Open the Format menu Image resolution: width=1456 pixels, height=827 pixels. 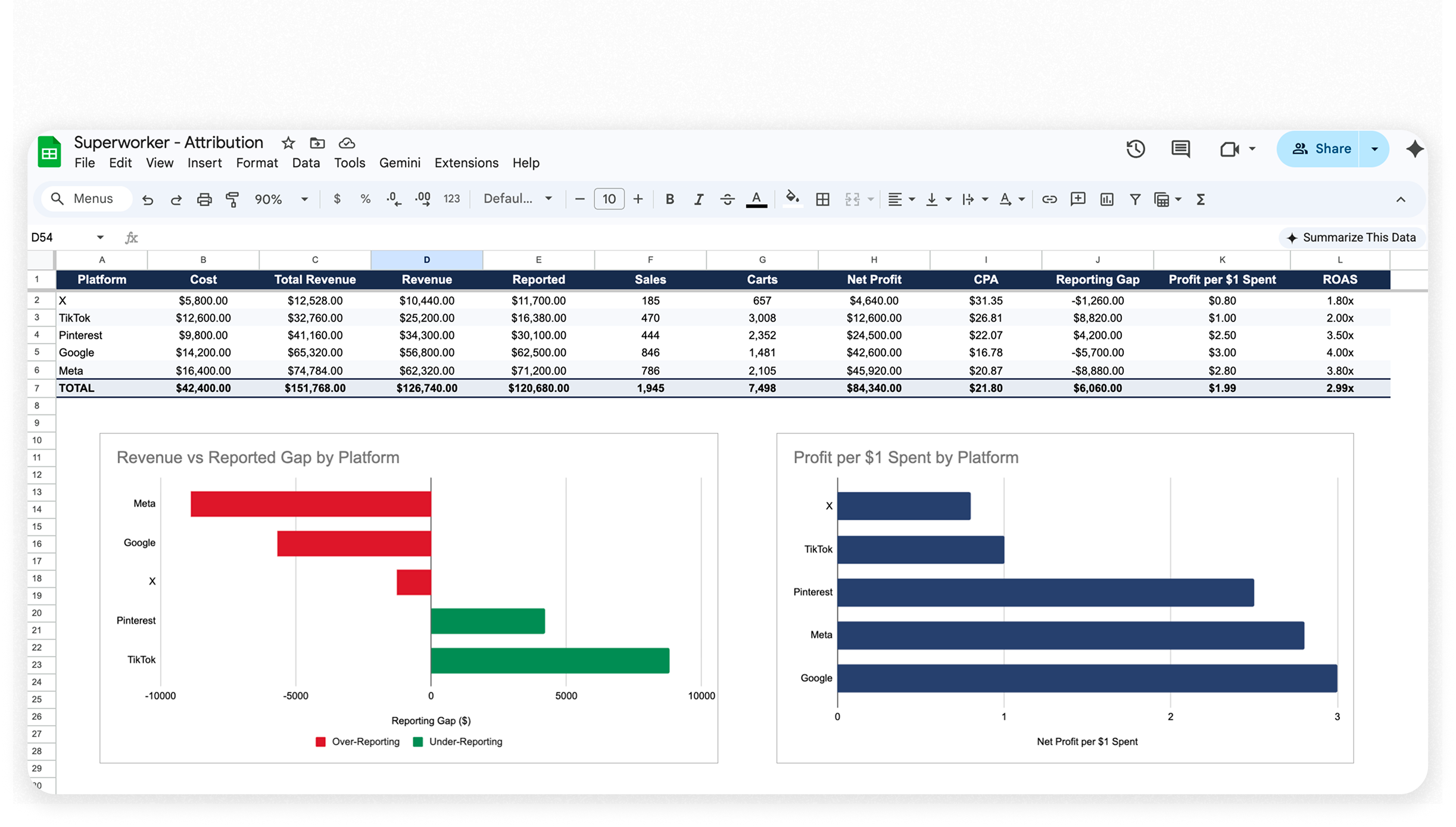coord(257,163)
